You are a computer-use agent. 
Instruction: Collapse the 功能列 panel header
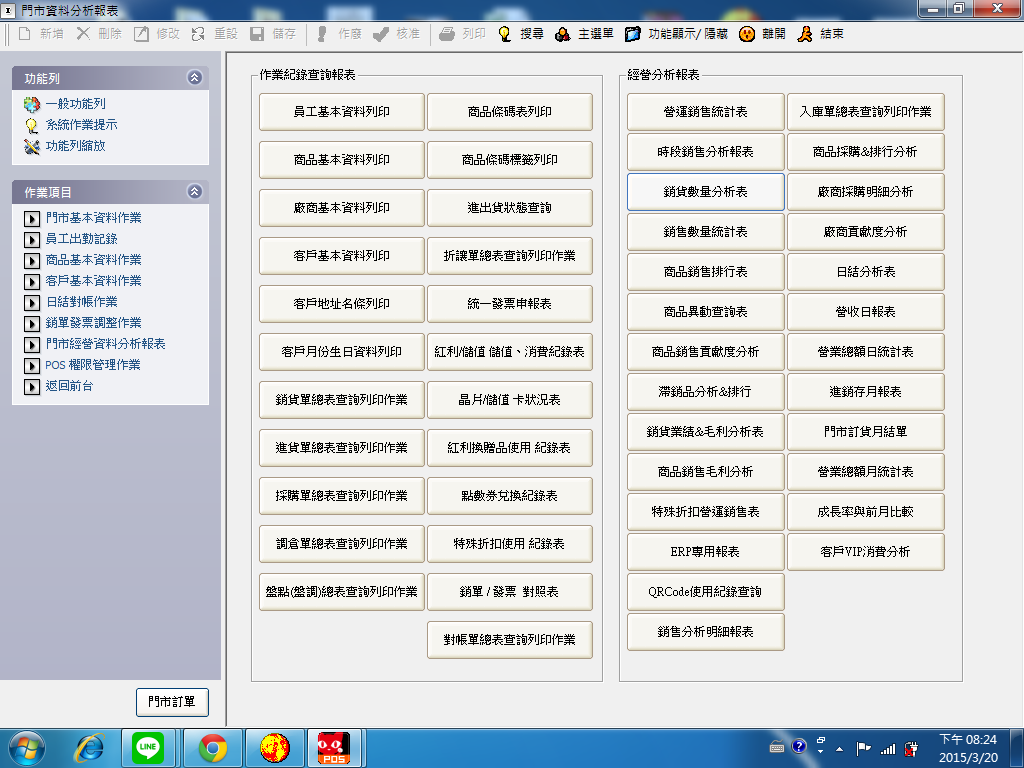coord(194,77)
